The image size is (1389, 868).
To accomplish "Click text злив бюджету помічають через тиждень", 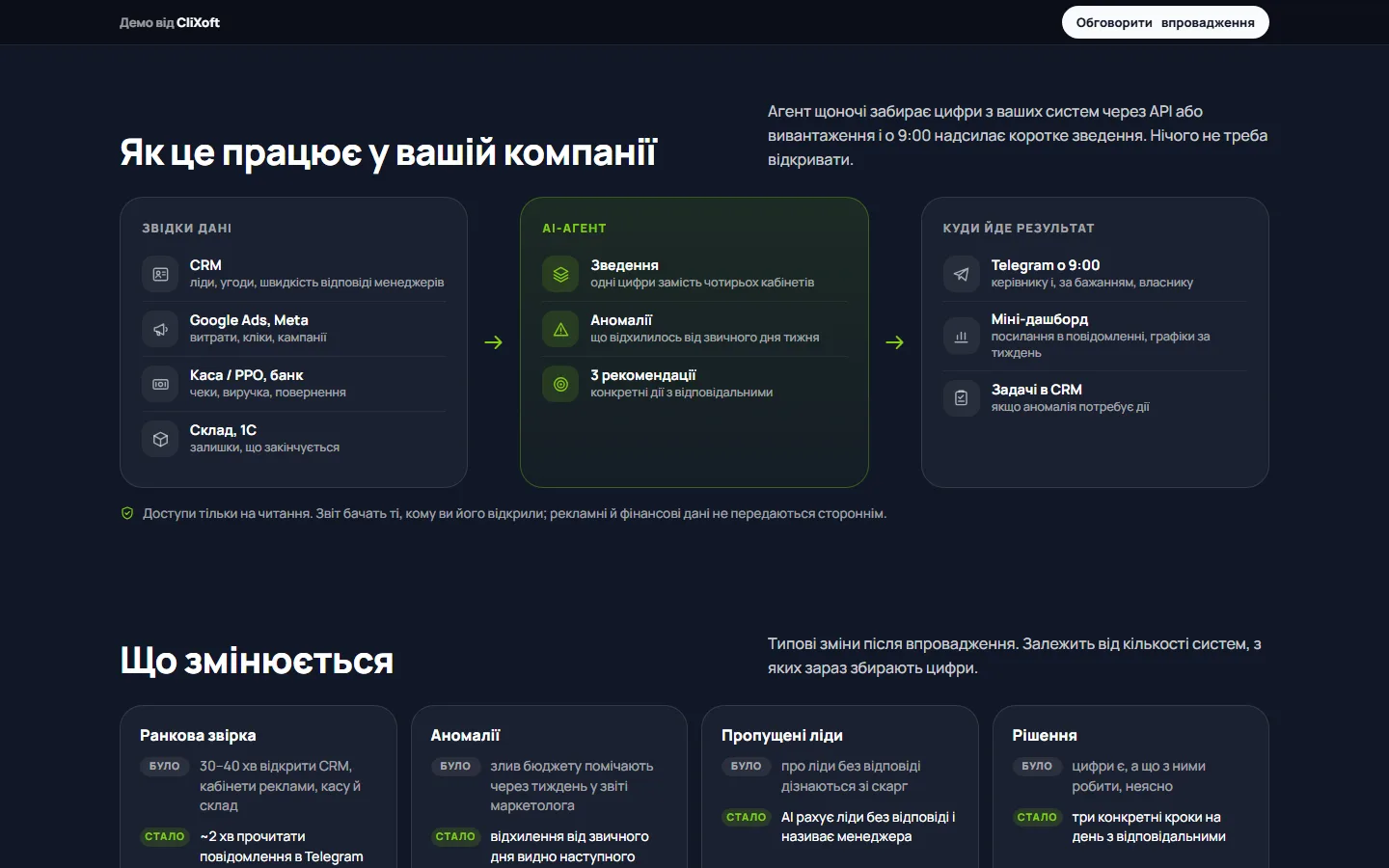I will pos(572,775).
